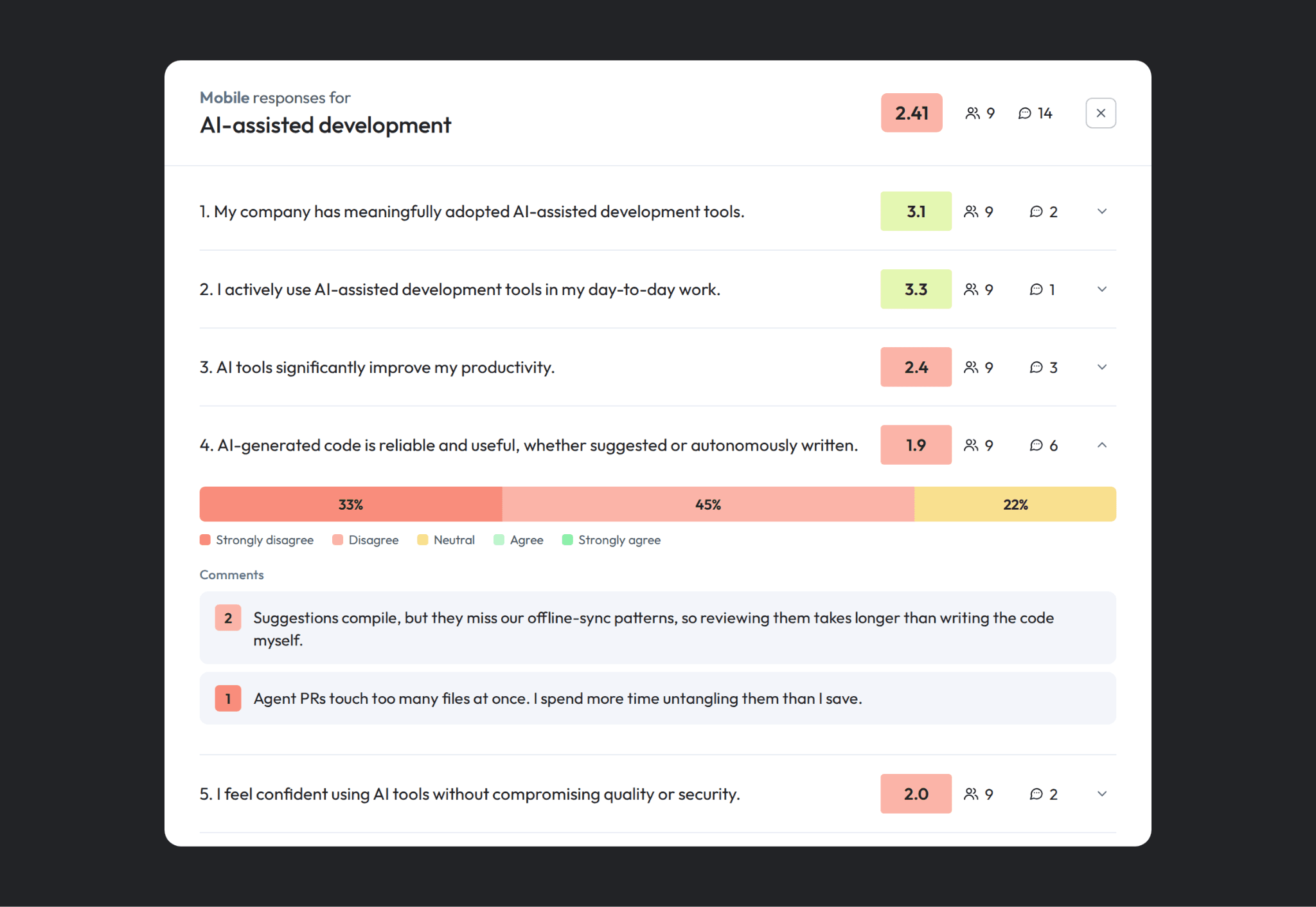Click the 2.4 score badge
Screen dimensions: 1316x907
click(916, 367)
